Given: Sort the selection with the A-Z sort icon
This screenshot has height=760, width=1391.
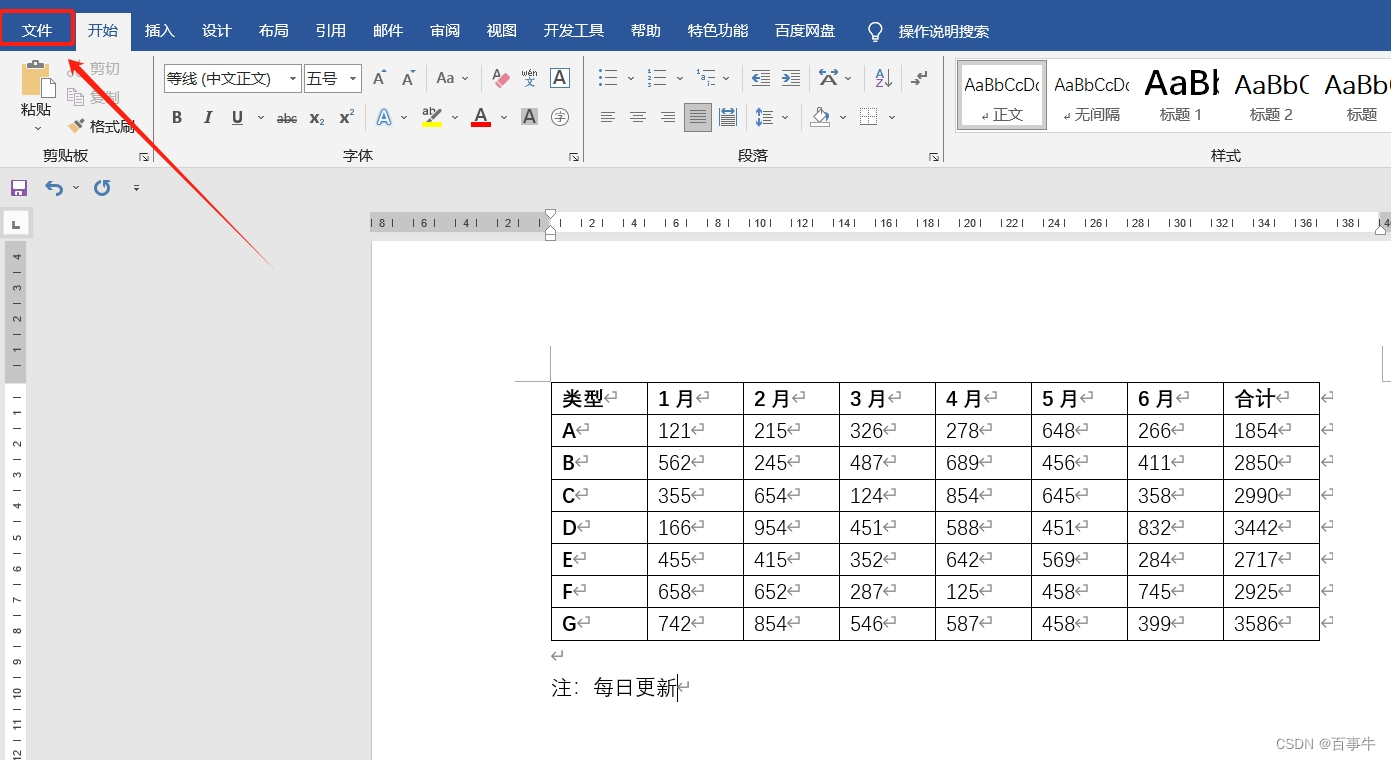Looking at the screenshot, I should point(883,78).
